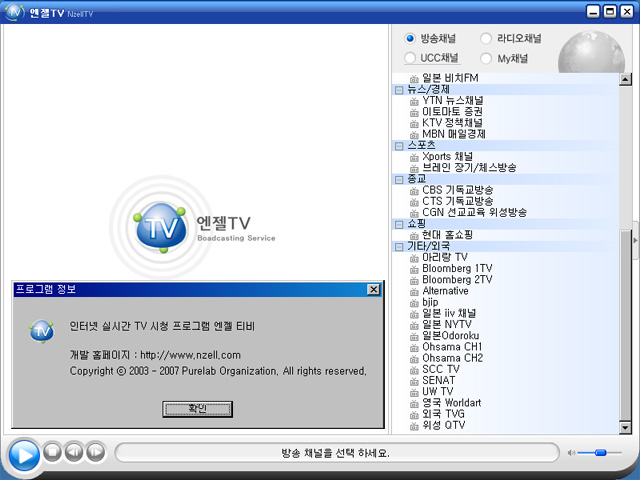Select the My채널 radio button

(486, 58)
